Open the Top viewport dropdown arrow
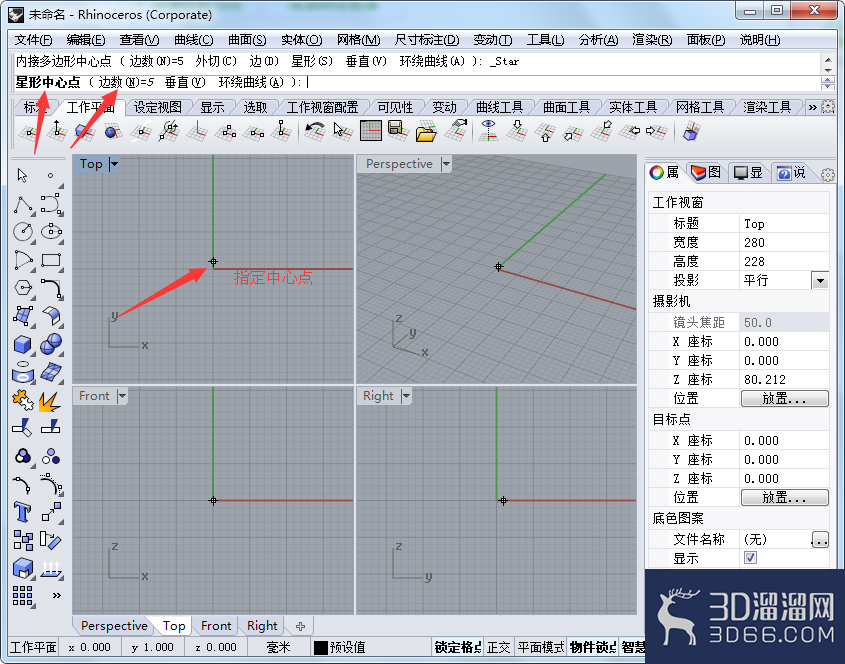The image size is (845, 664). 114,164
